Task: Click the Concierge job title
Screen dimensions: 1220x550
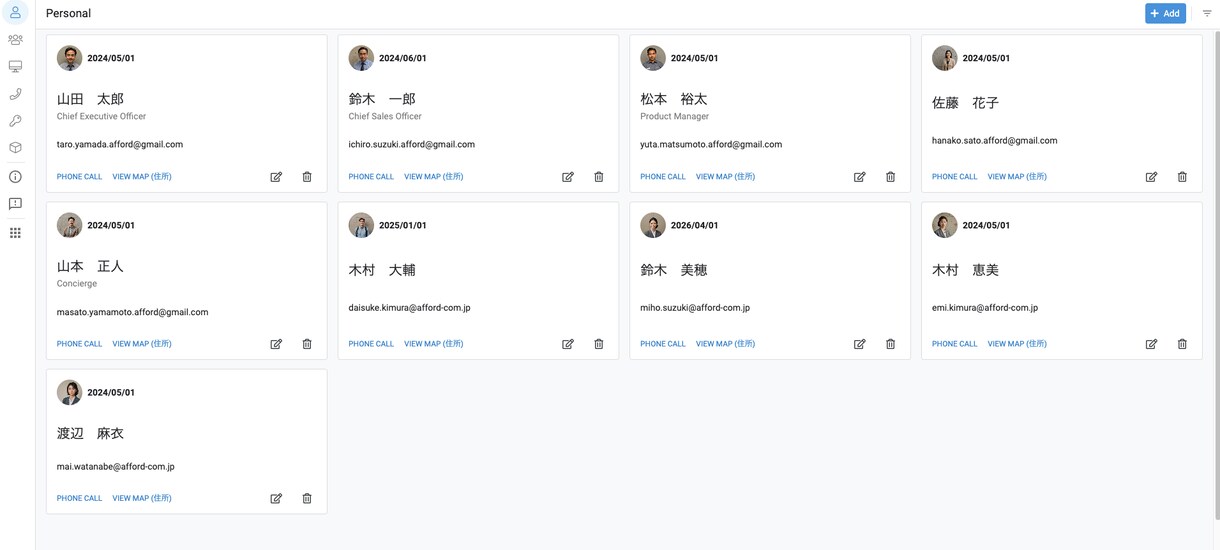Action: click(x=77, y=284)
